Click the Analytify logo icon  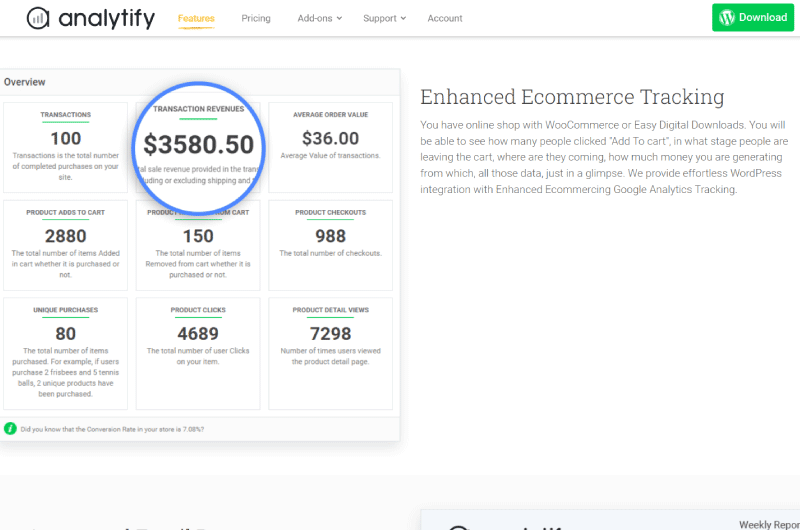(38, 18)
